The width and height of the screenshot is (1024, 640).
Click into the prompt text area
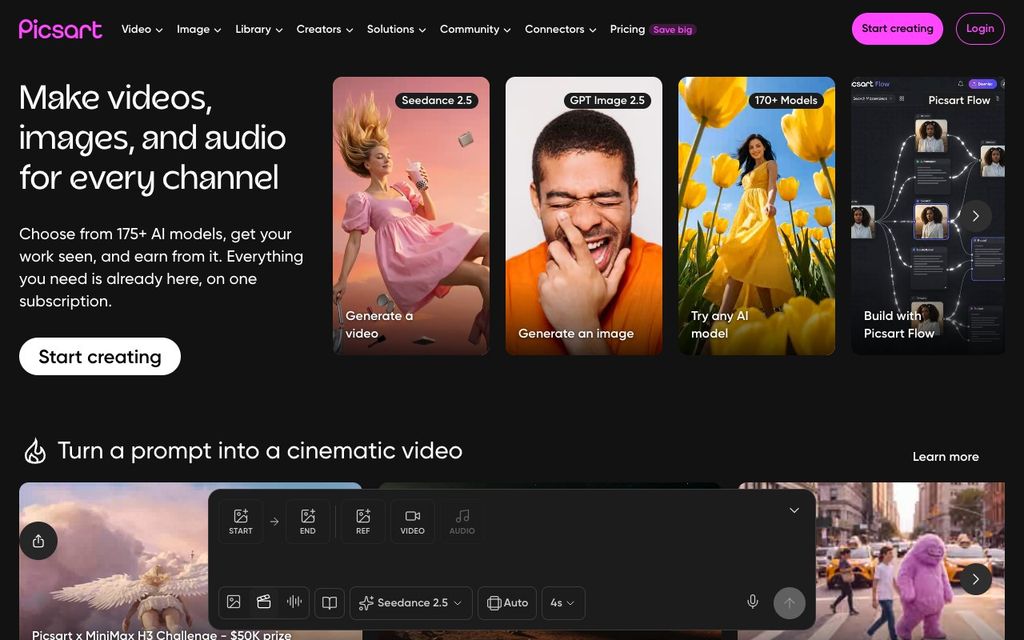click(512, 564)
